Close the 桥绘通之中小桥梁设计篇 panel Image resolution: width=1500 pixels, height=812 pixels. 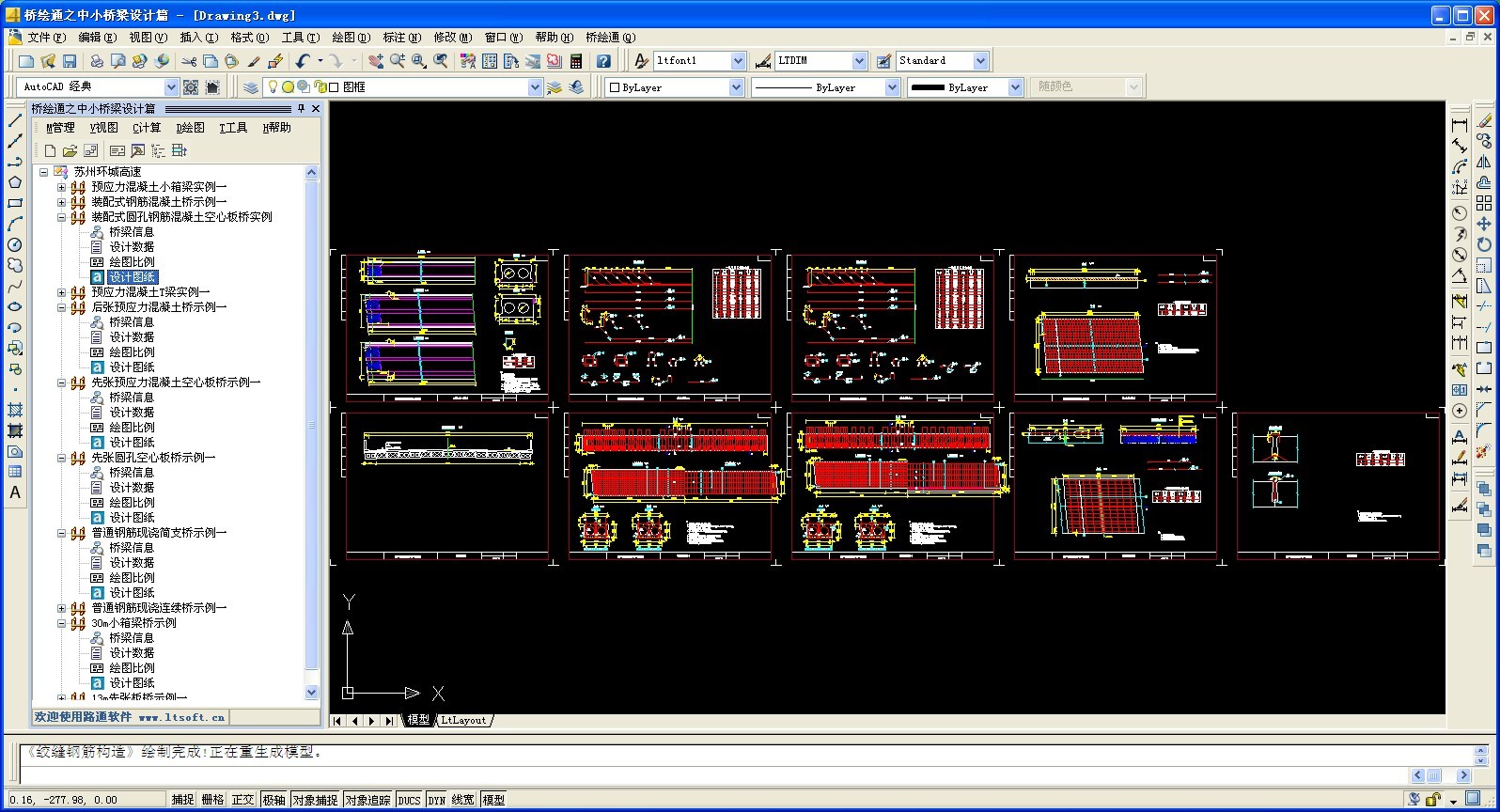(x=316, y=109)
